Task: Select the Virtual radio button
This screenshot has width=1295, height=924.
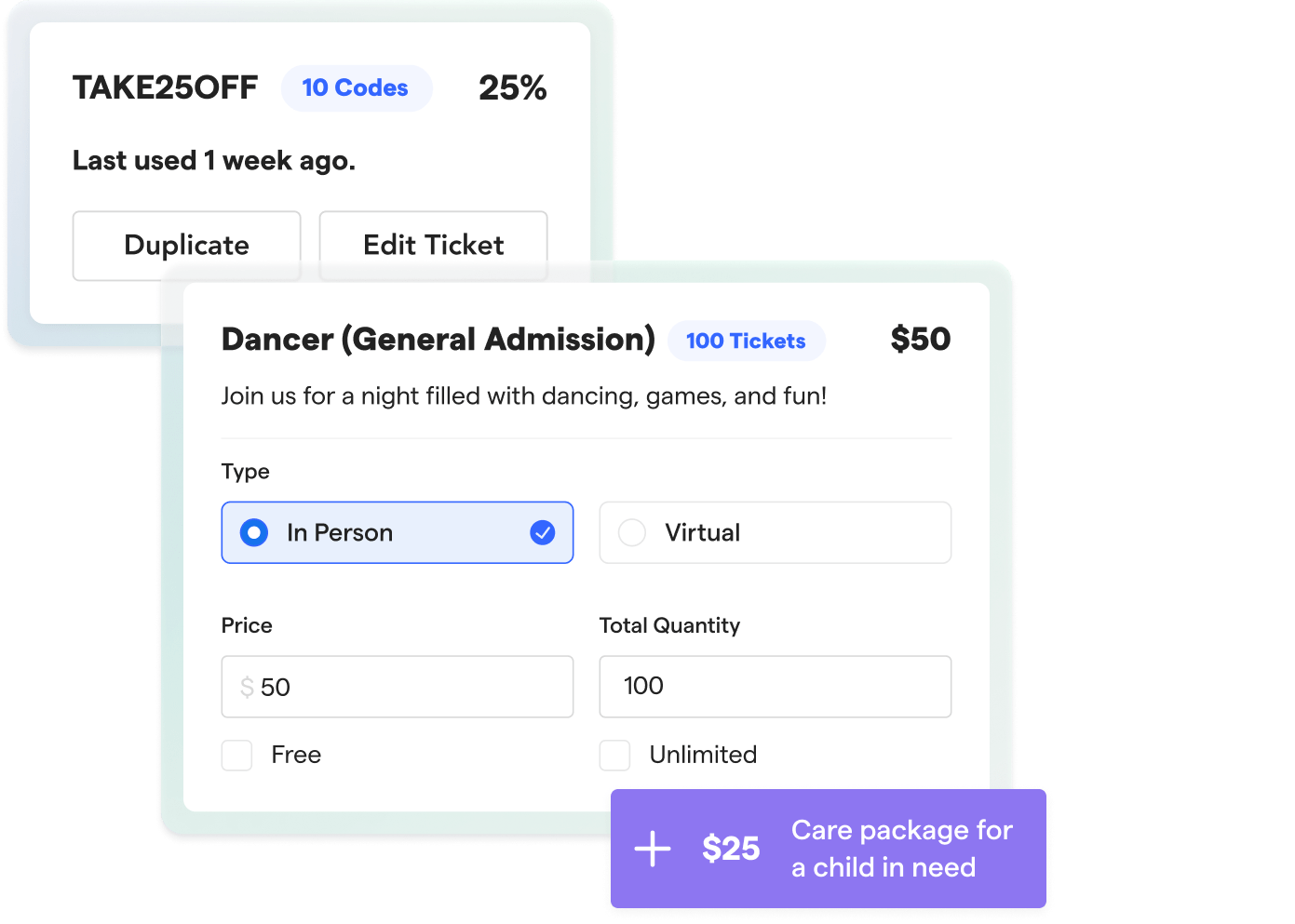Action: 632,532
